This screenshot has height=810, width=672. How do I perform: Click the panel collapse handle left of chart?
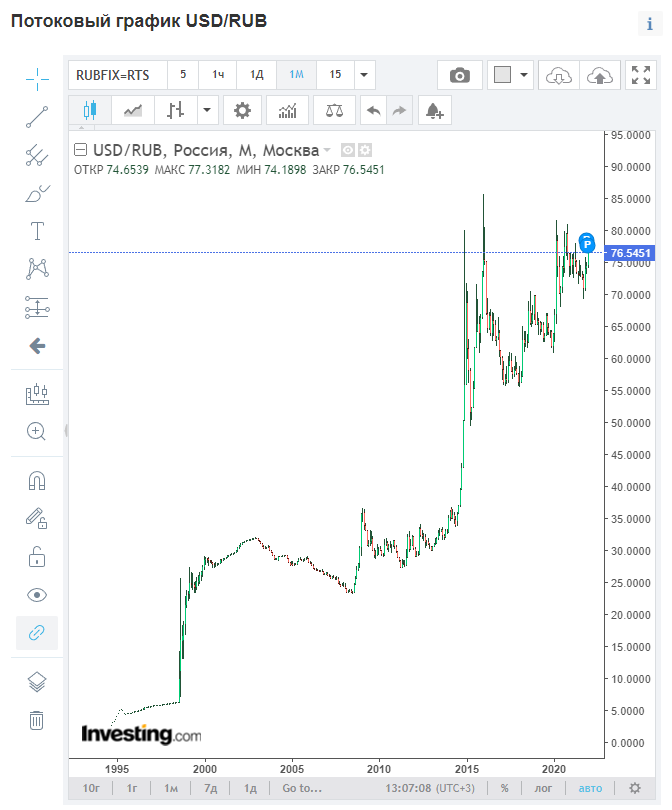coord(66,430)
